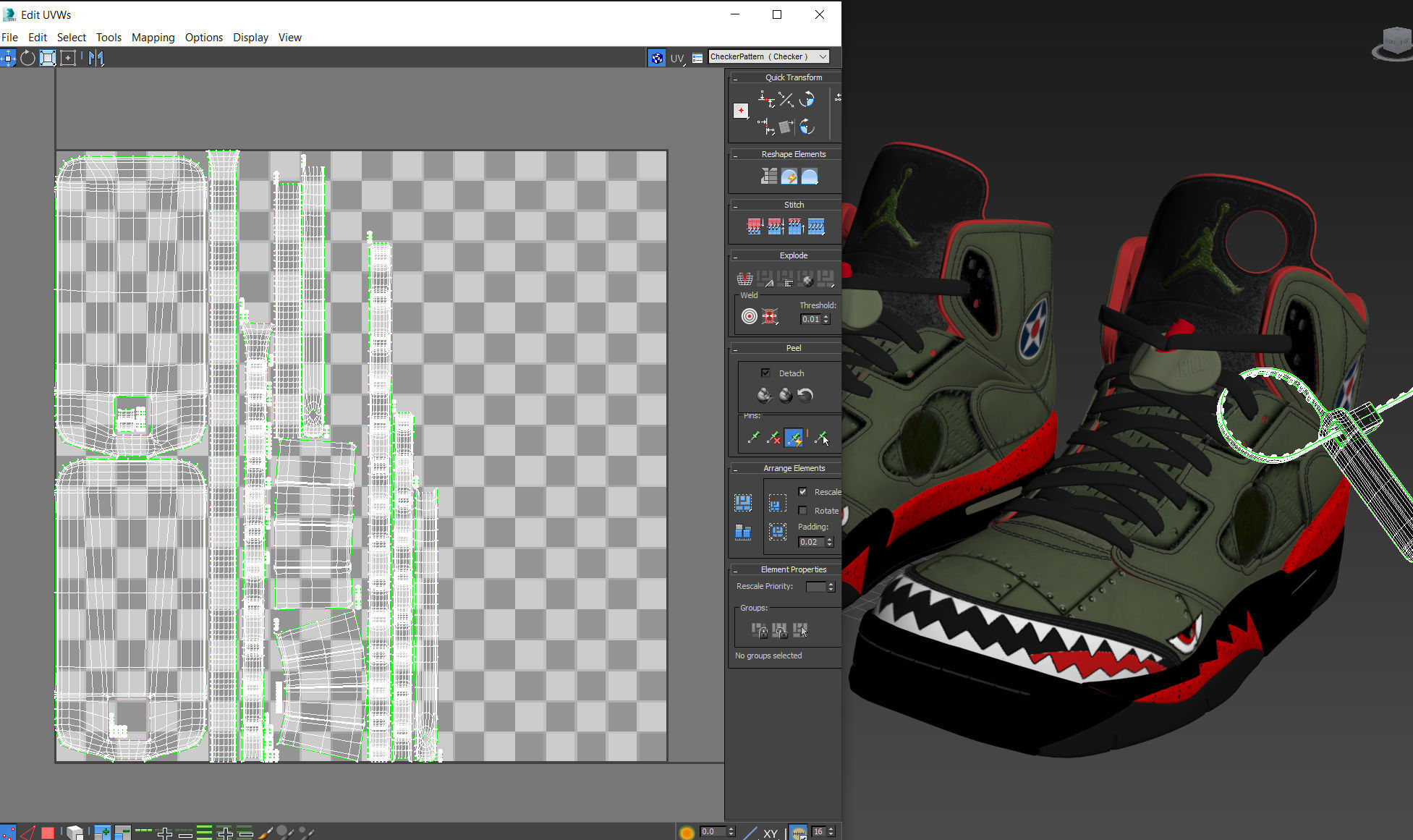The width and height of the screenshot is (1413, 840).
Task: Collapse the Quick Transform rollout
Action: click(735, 77)
